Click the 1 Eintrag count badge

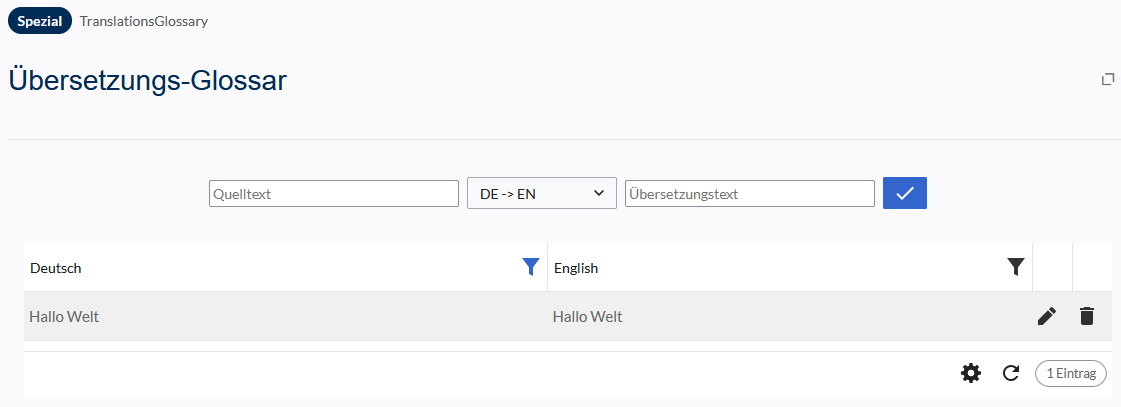(1070, 373)
